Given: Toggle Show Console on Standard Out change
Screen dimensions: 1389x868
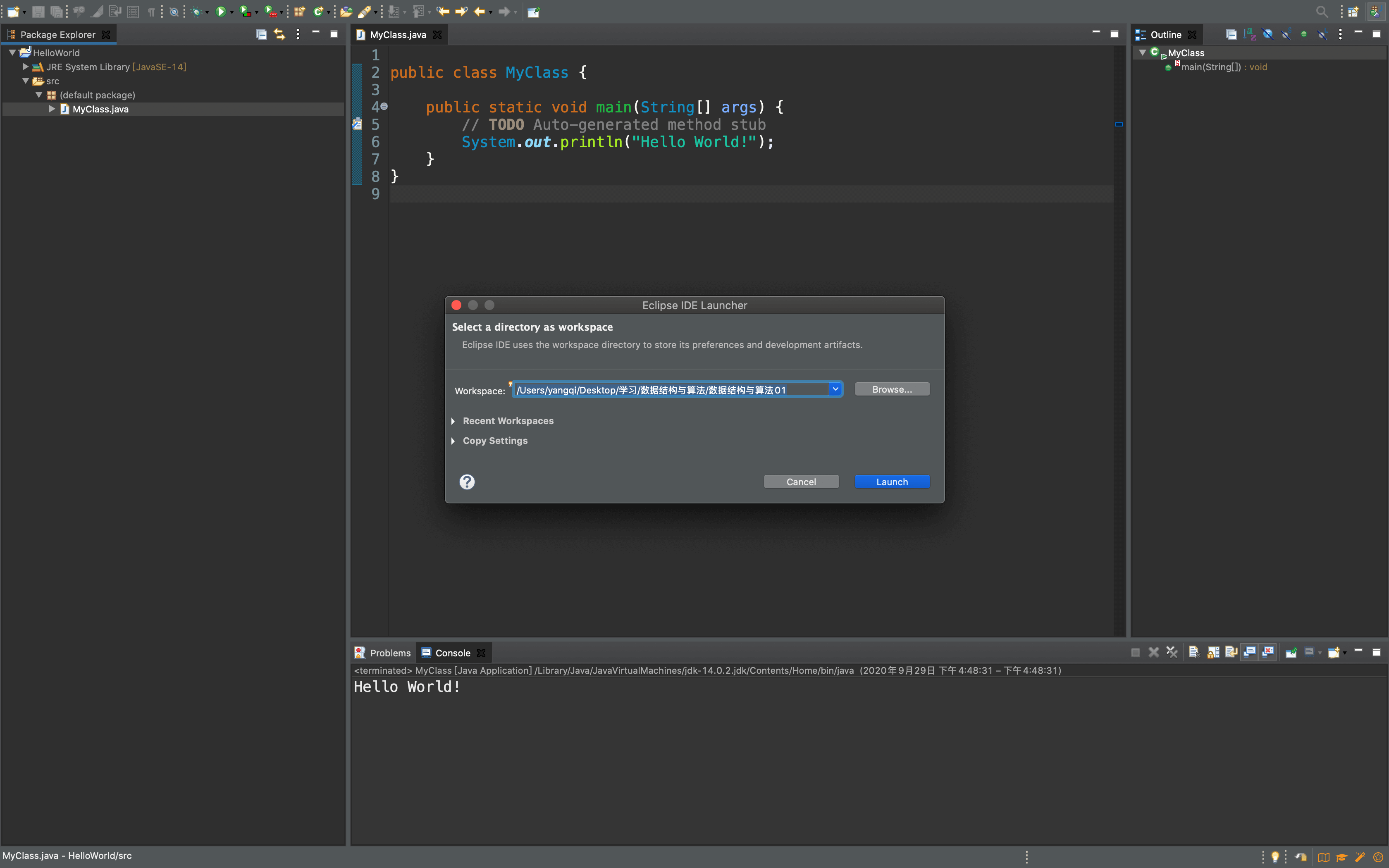Looking at the screenshot, I should tap(1250, 652).
